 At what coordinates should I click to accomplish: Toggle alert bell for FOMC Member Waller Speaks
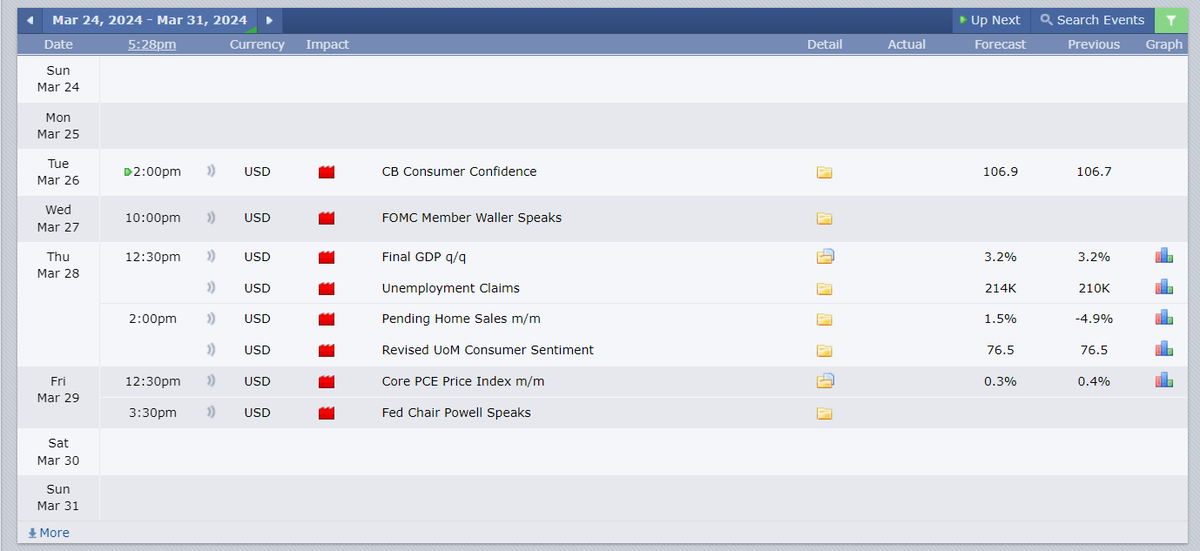[x=211, y=218]
